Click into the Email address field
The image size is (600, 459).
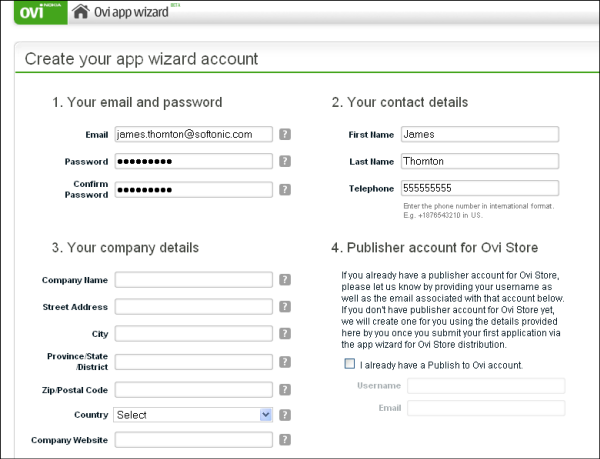[x=194, y=134]
